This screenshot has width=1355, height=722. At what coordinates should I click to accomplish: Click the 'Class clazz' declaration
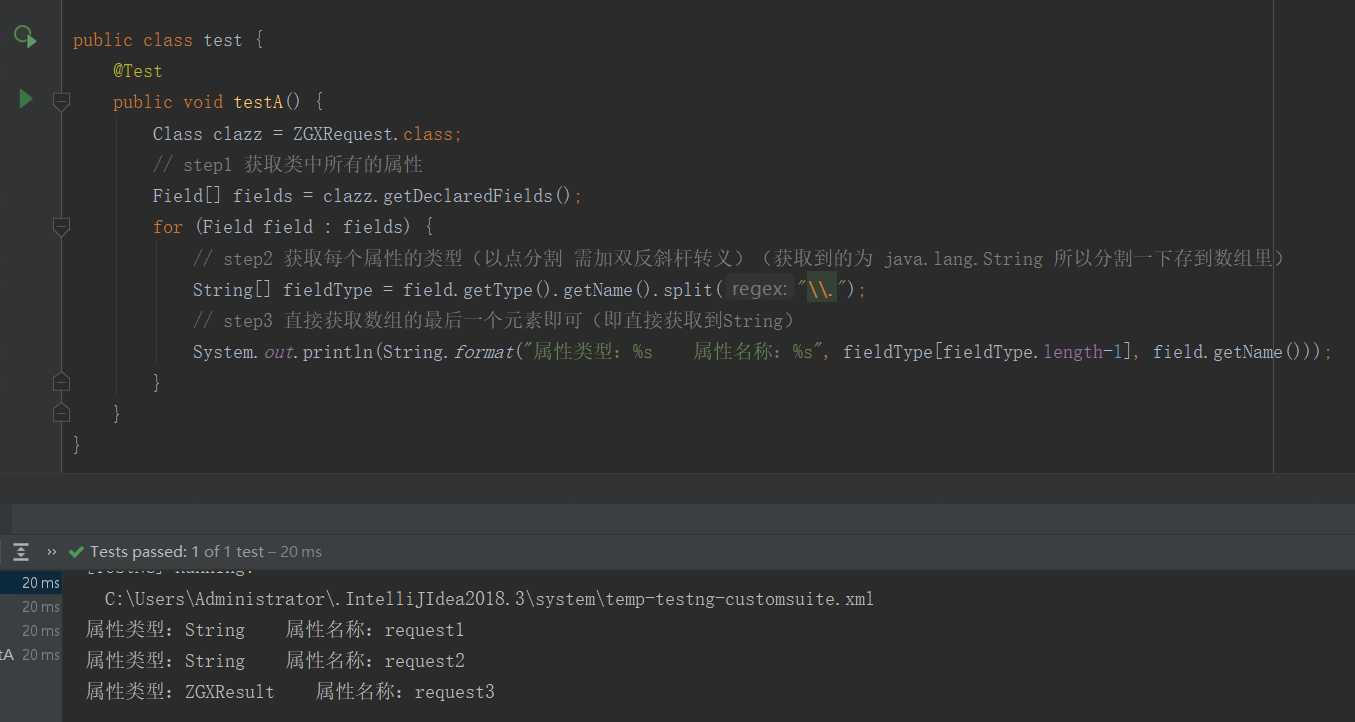coord(207,133)
